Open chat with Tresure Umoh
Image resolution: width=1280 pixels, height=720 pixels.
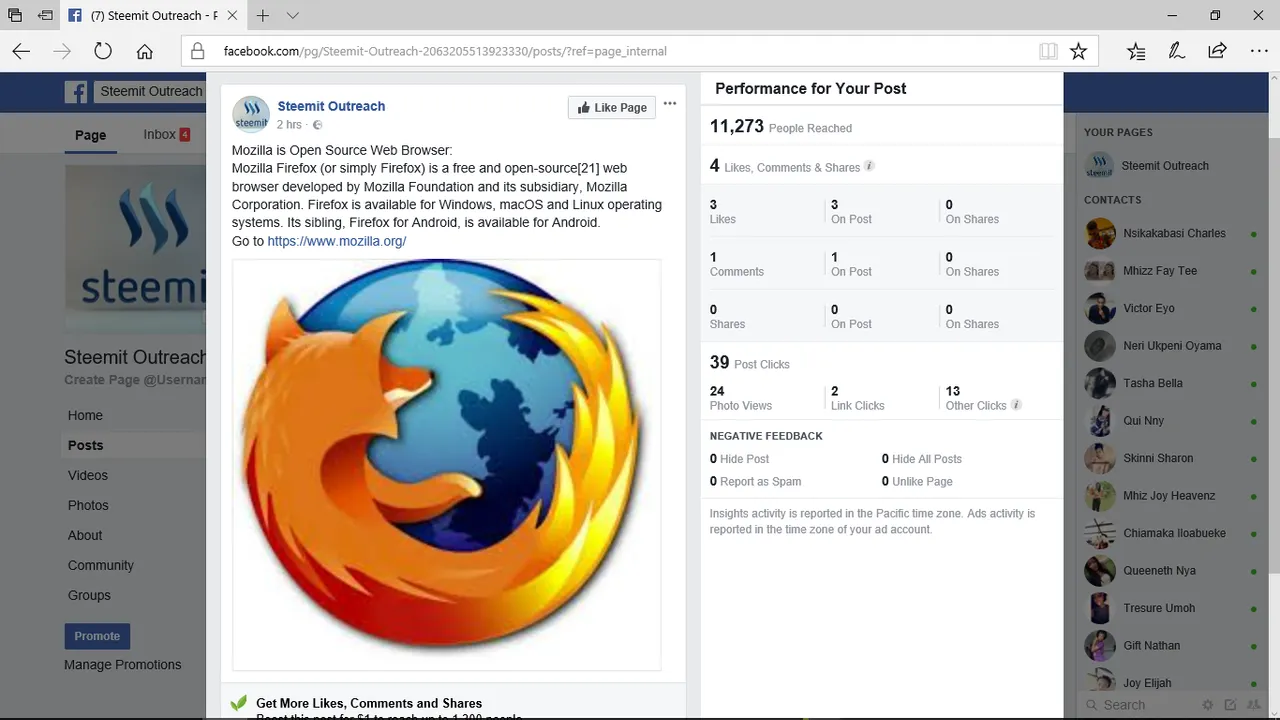(x=1172, y=608)
